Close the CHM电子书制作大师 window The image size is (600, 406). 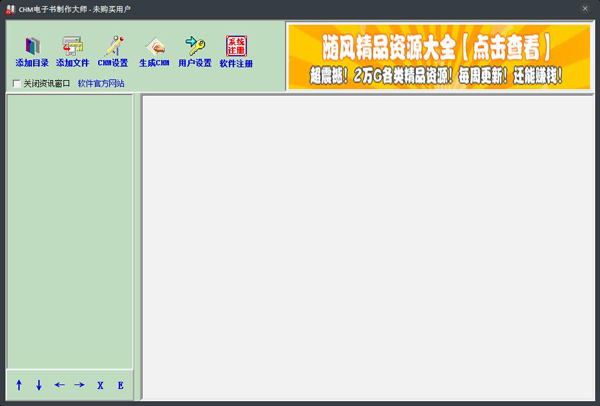(x=585, y=8)
